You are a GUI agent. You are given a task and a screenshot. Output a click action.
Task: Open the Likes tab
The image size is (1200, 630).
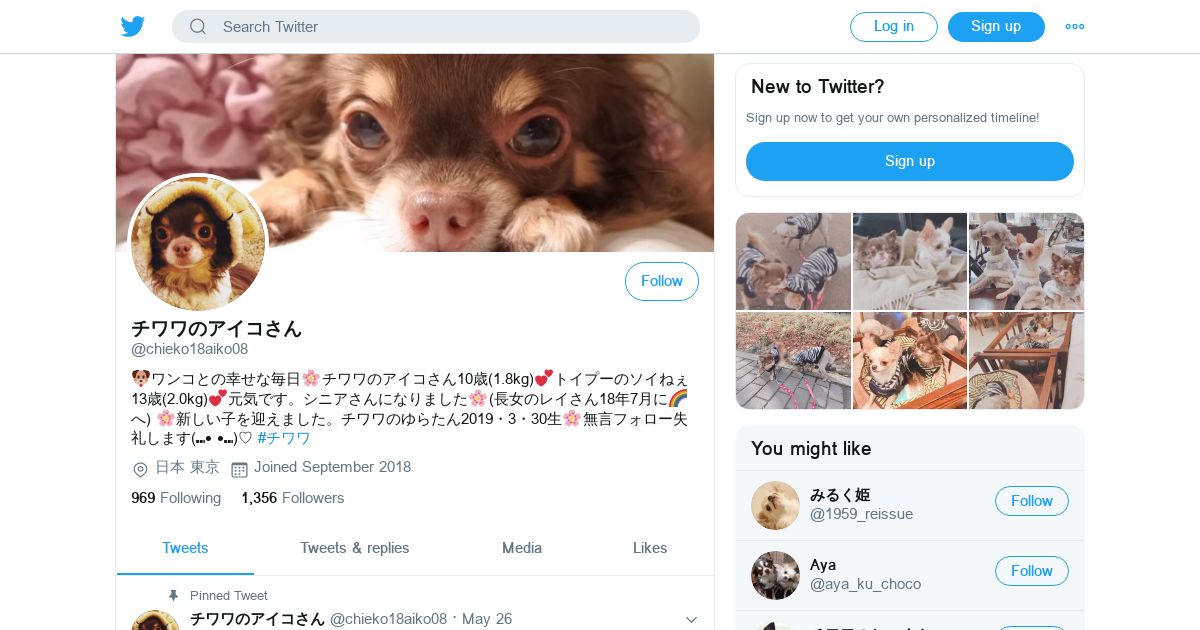650,548
